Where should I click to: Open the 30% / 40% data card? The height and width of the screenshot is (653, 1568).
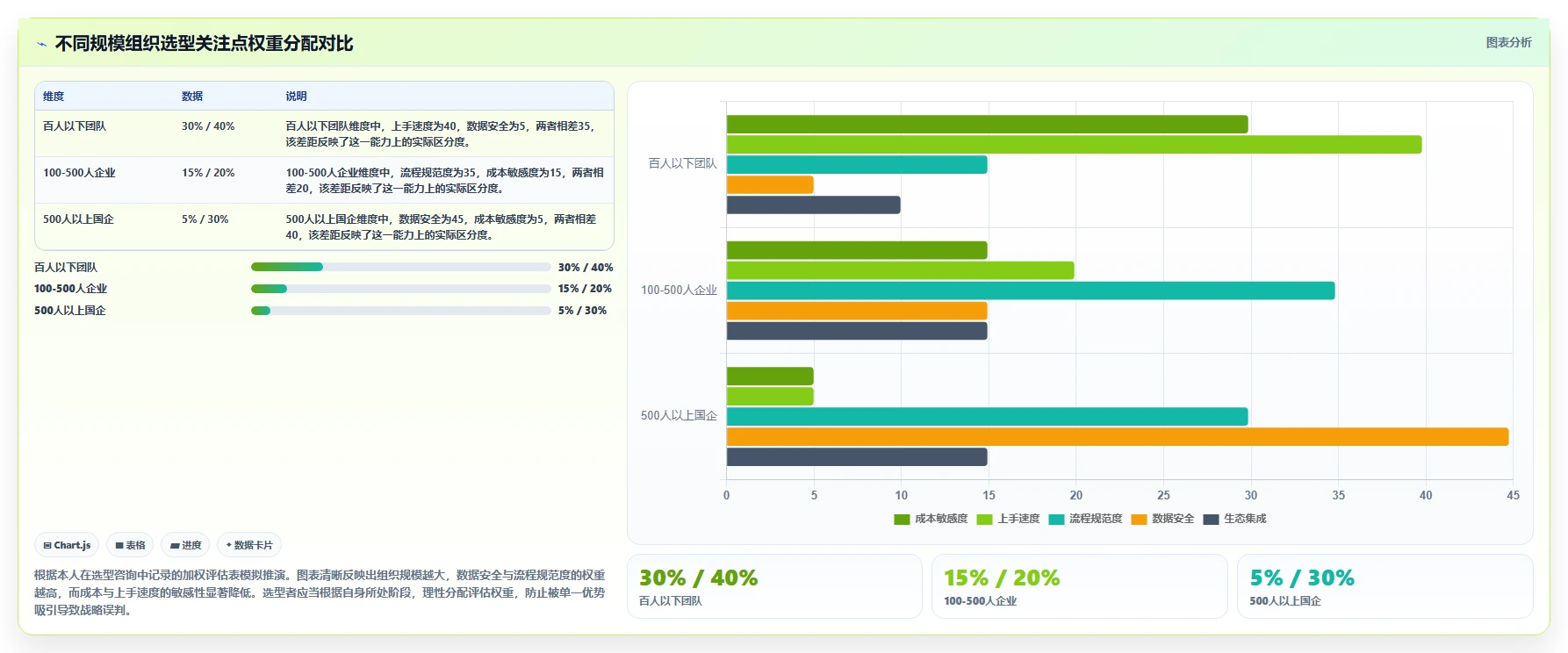click(774, 586)
